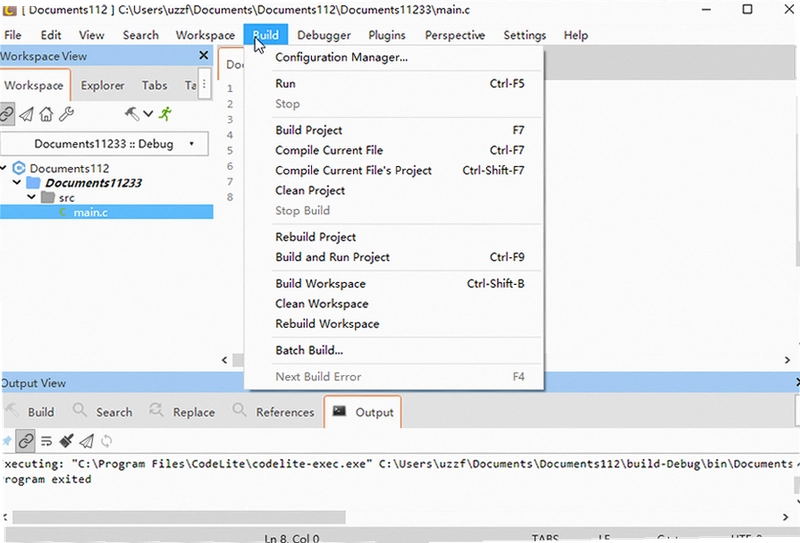Viewport: 800px width, 543px height.
Task: Close the Workspace View panel
Action: [204, 55]
